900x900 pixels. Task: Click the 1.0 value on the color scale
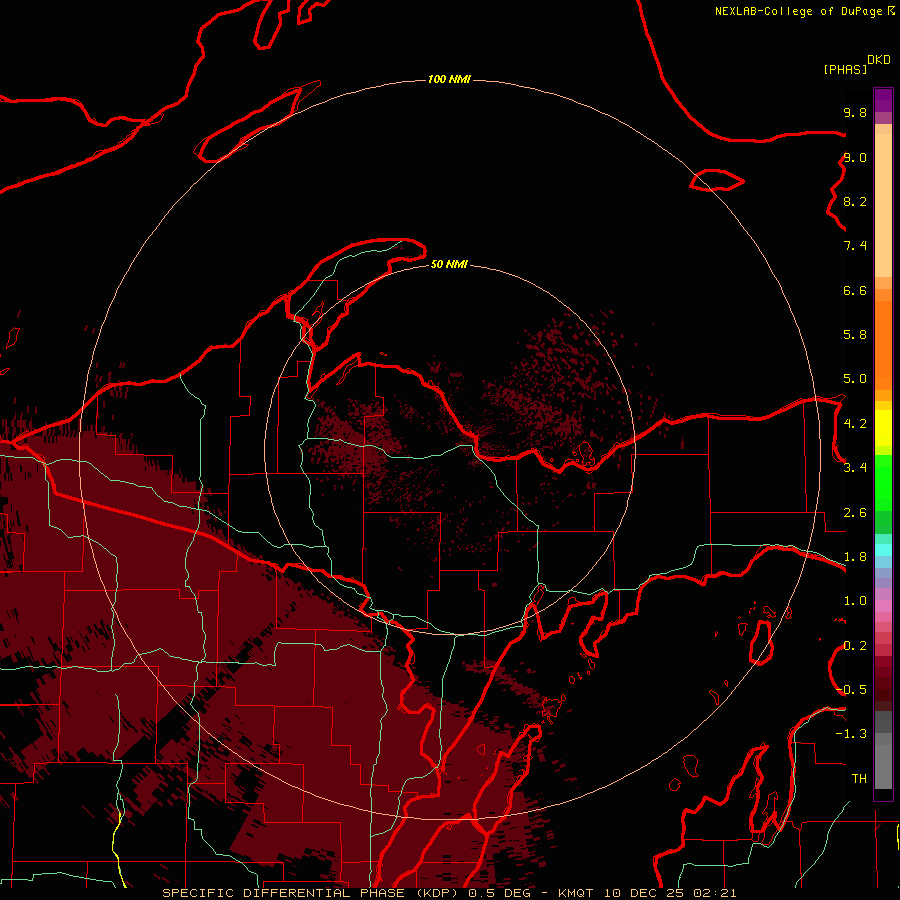coord(855,601)
